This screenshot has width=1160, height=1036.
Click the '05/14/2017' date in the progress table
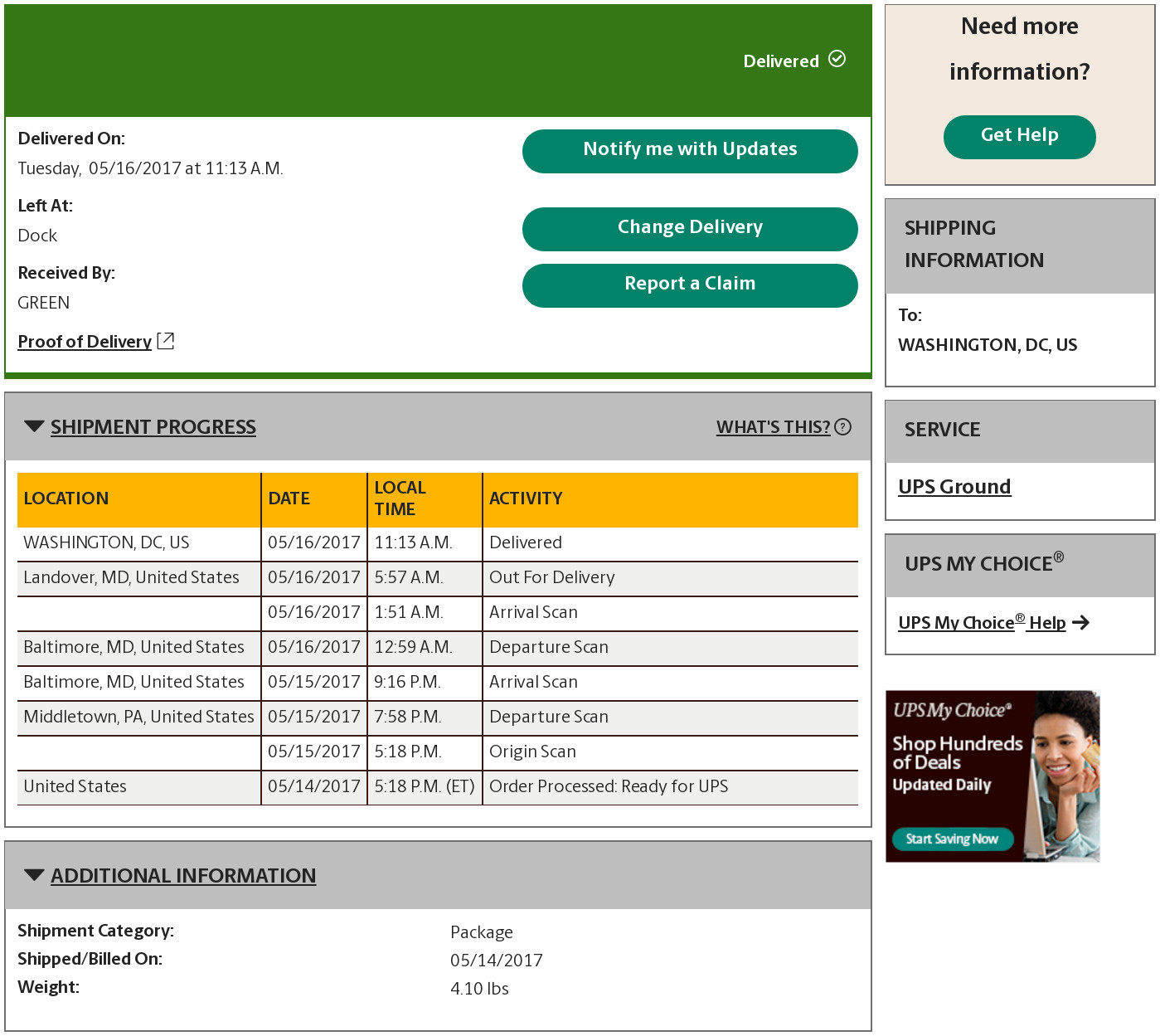pos(314,787)
